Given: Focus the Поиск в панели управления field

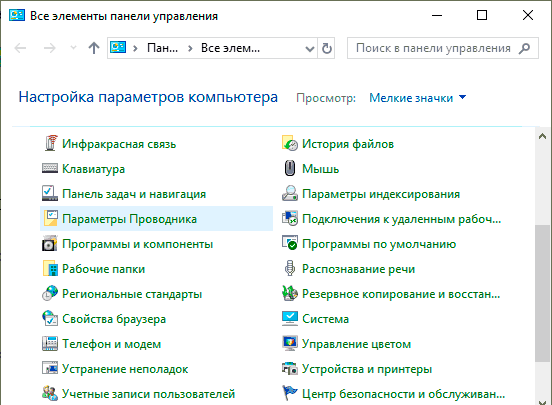Looking at the screenshot, I should click(443, 48).
